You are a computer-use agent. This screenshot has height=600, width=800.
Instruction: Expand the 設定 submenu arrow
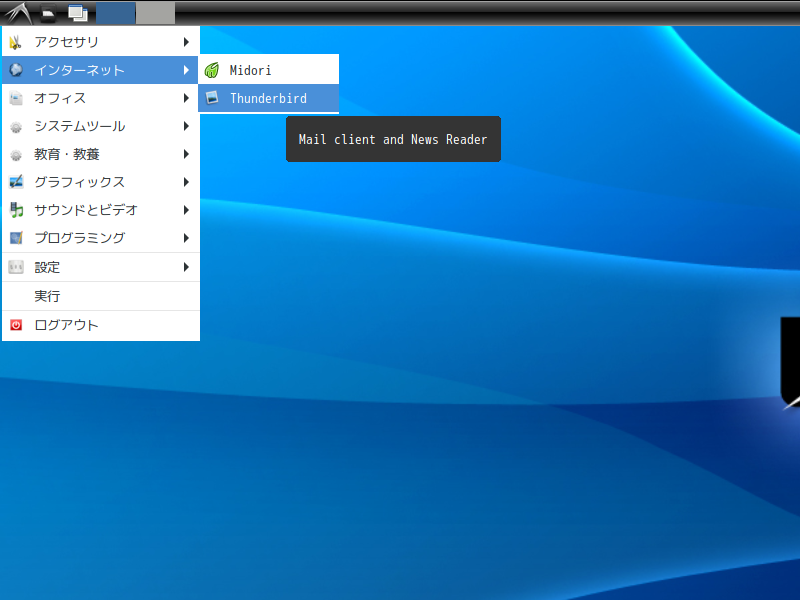[x=186, y=267]
